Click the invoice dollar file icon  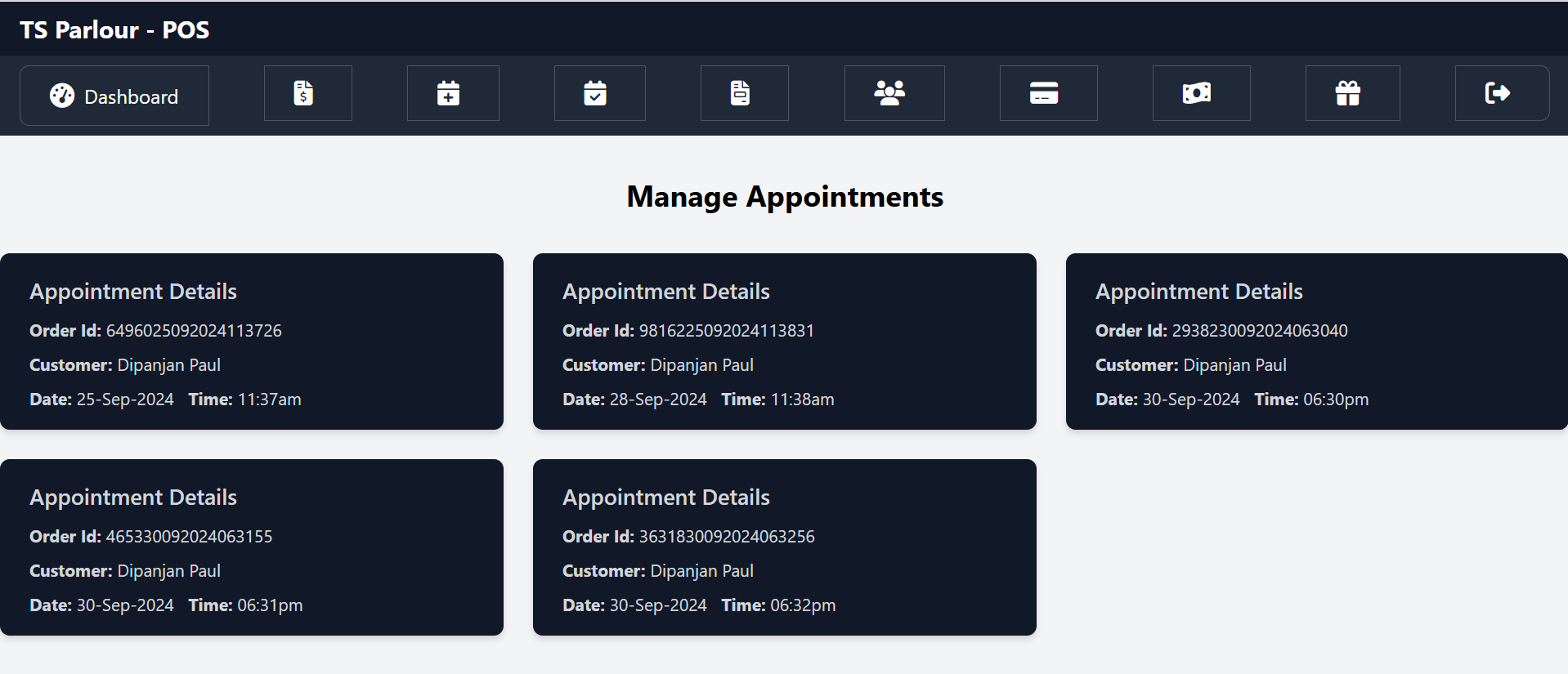(x=304, y=93)
